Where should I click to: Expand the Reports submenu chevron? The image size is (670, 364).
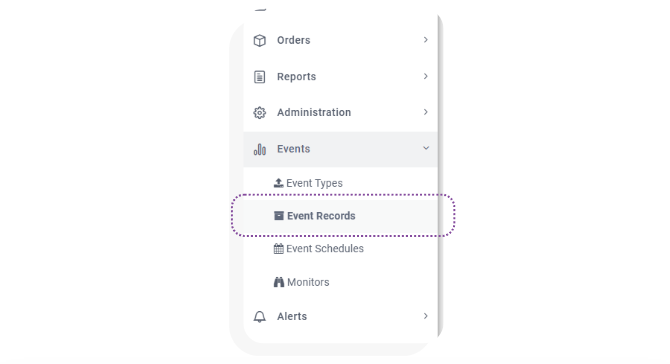pyautogui.click(x=426, y=76)
